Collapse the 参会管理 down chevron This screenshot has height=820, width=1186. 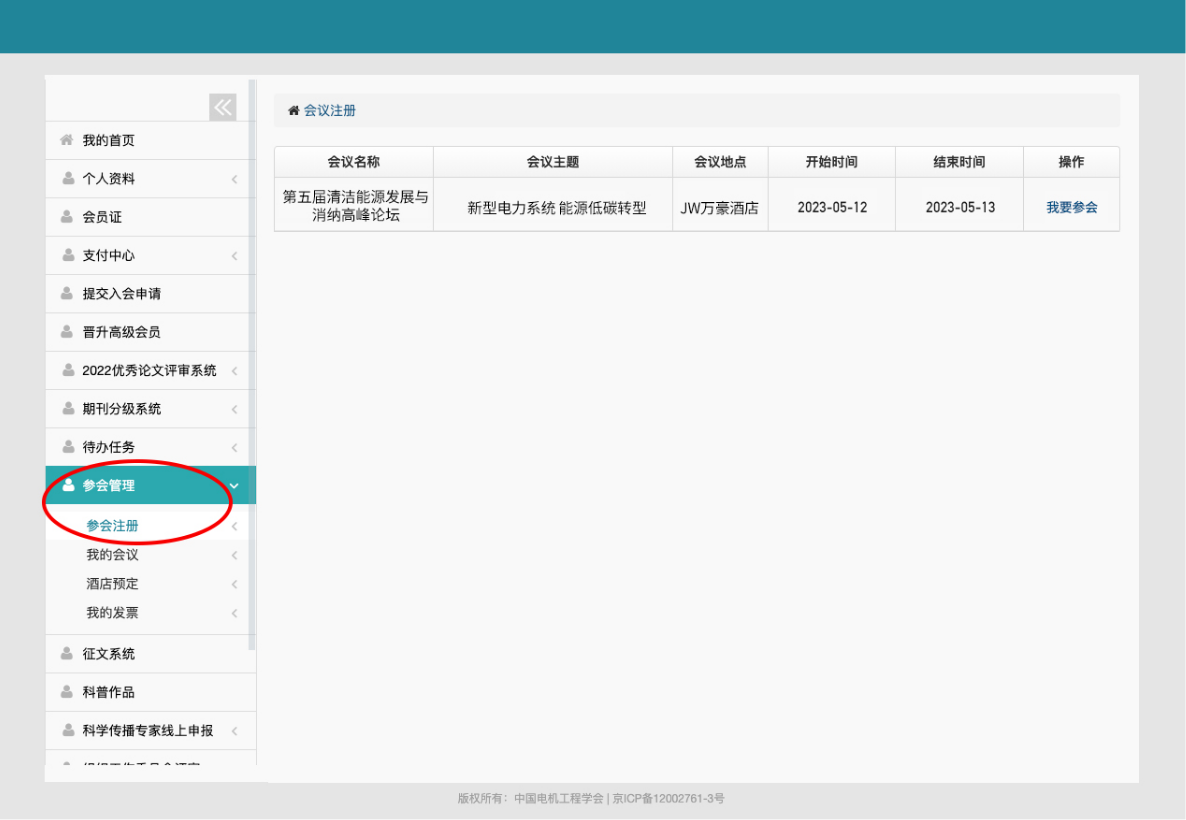pyautogui.click(x=234, y=486)
